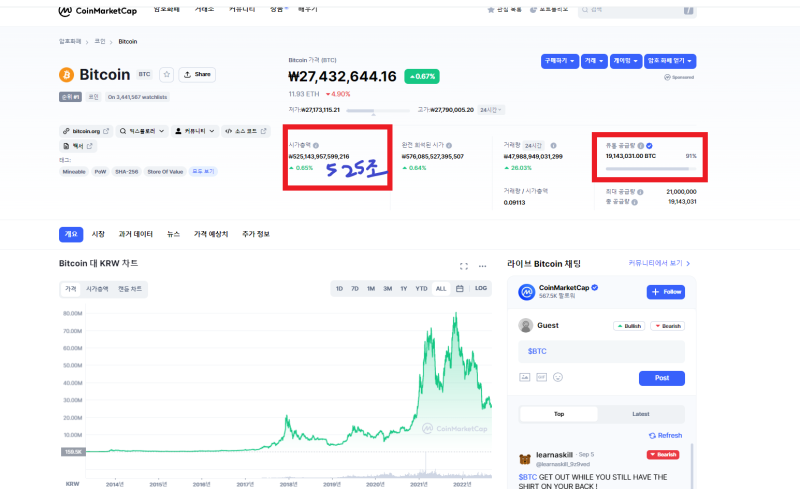The image size is (800, 489).
Task: Set chart range to 7D
Action: (355, 288)
